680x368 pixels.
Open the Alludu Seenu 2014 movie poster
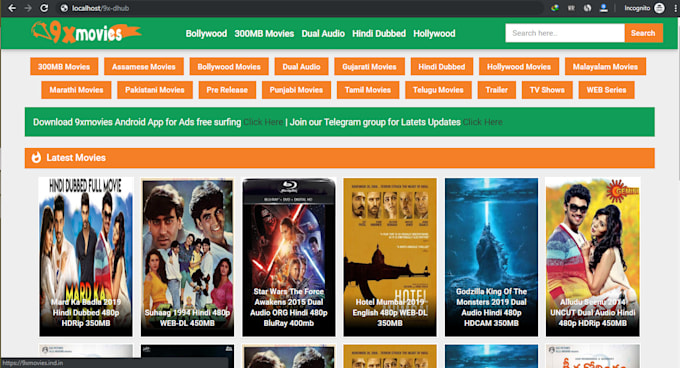[592, 257]
